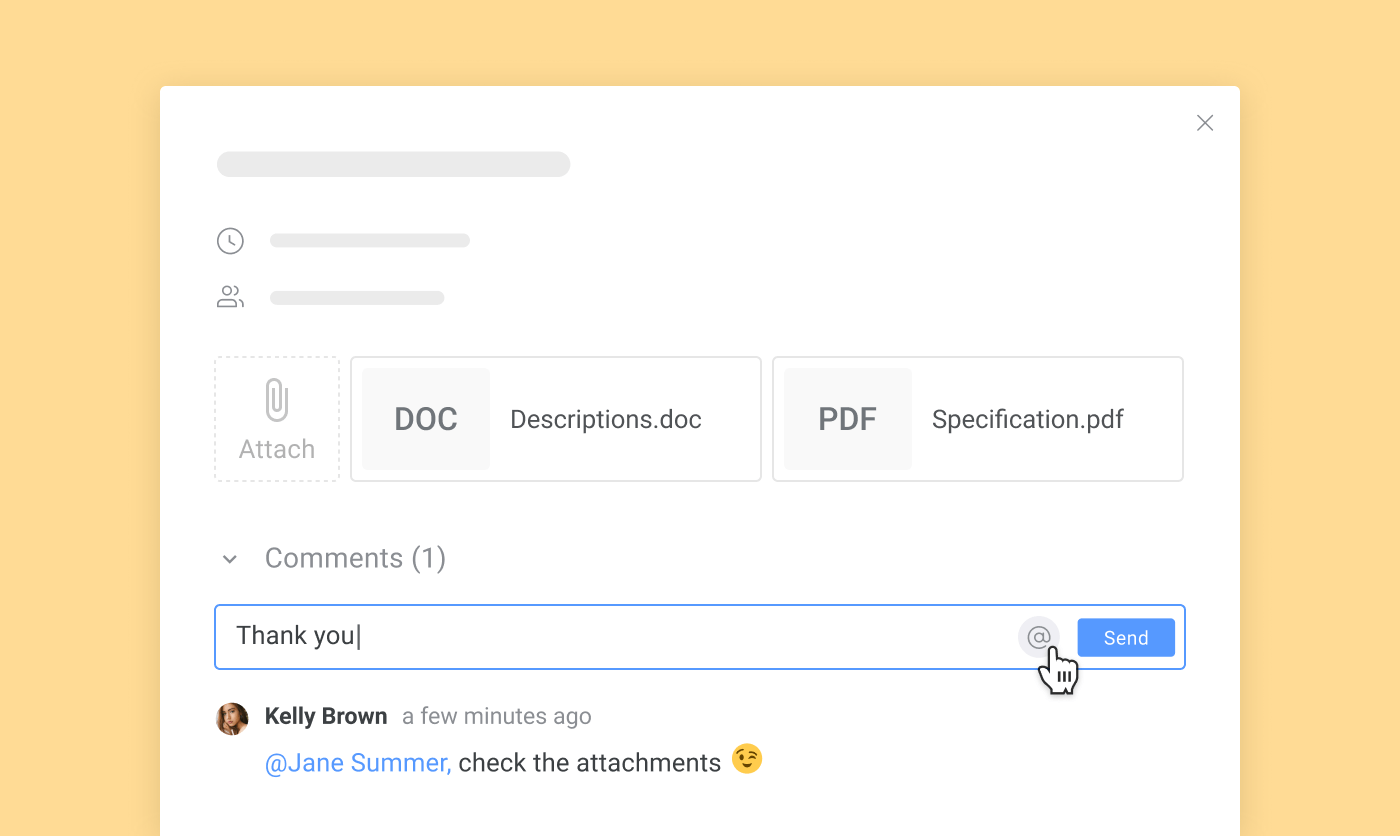Click the @ mention icon in comment box

tap(1038, 637)
